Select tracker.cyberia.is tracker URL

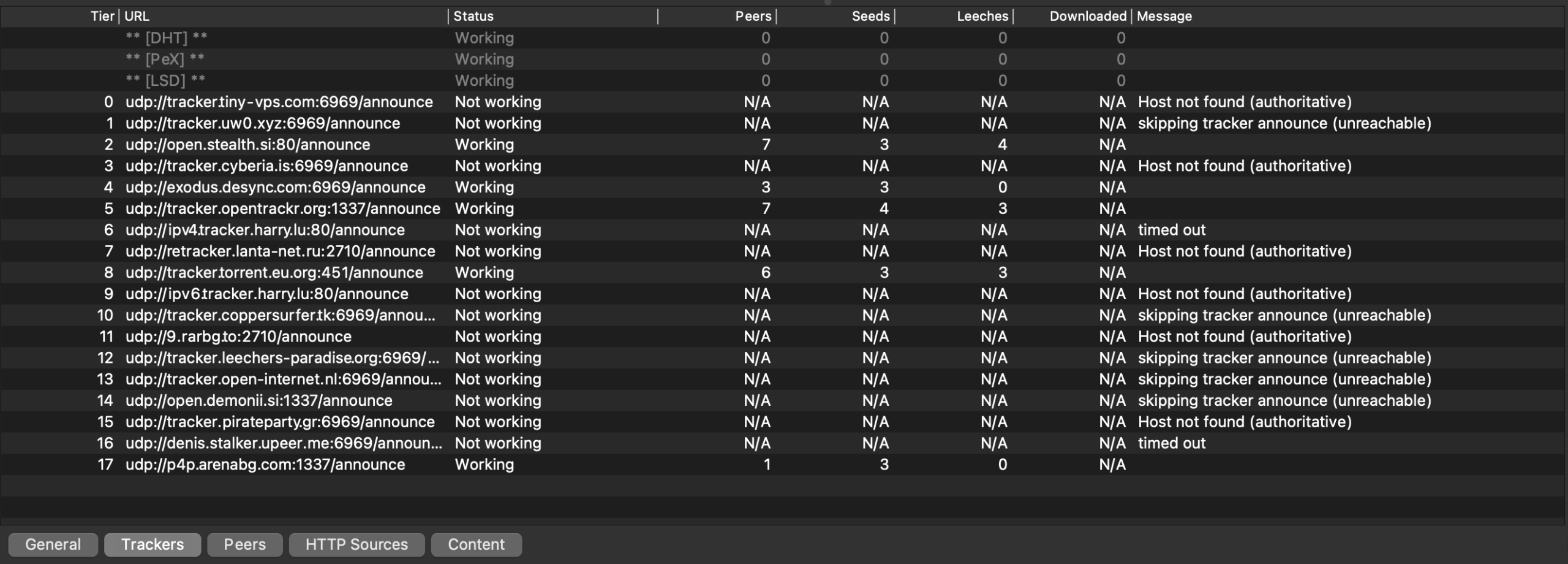coord(266,166)
